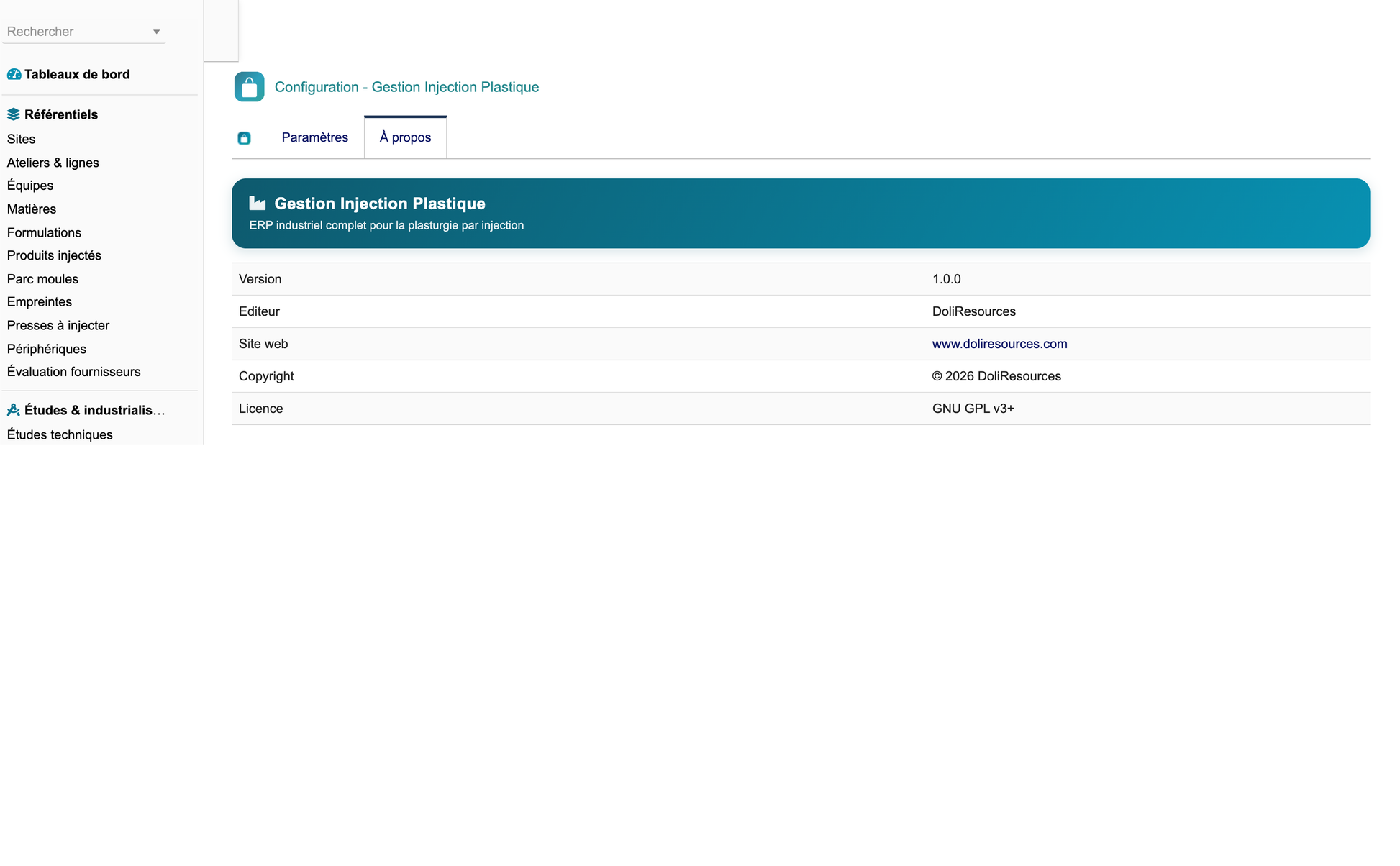Click the Site web row label
The width and height of the screenshot is (1400, 866).
coord(263,344)
